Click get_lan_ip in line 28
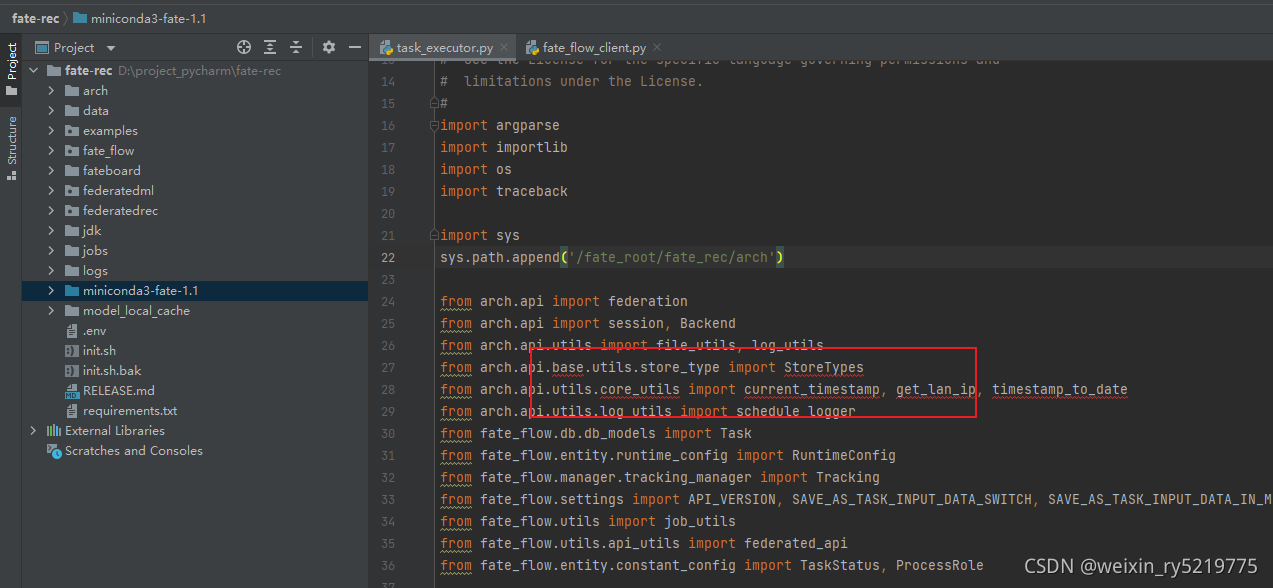The height and width of the screenshot is (588, 1273). point(936,390)
